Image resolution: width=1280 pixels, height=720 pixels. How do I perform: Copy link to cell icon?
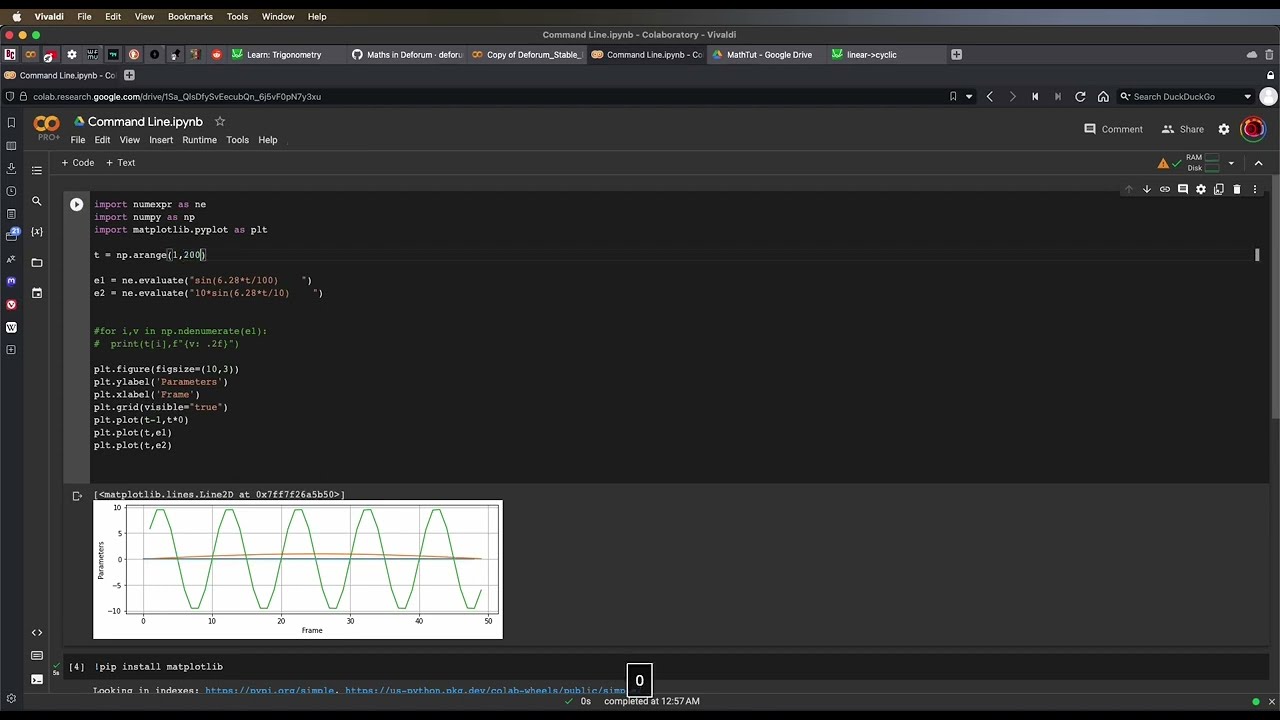tap(1165, 189)
